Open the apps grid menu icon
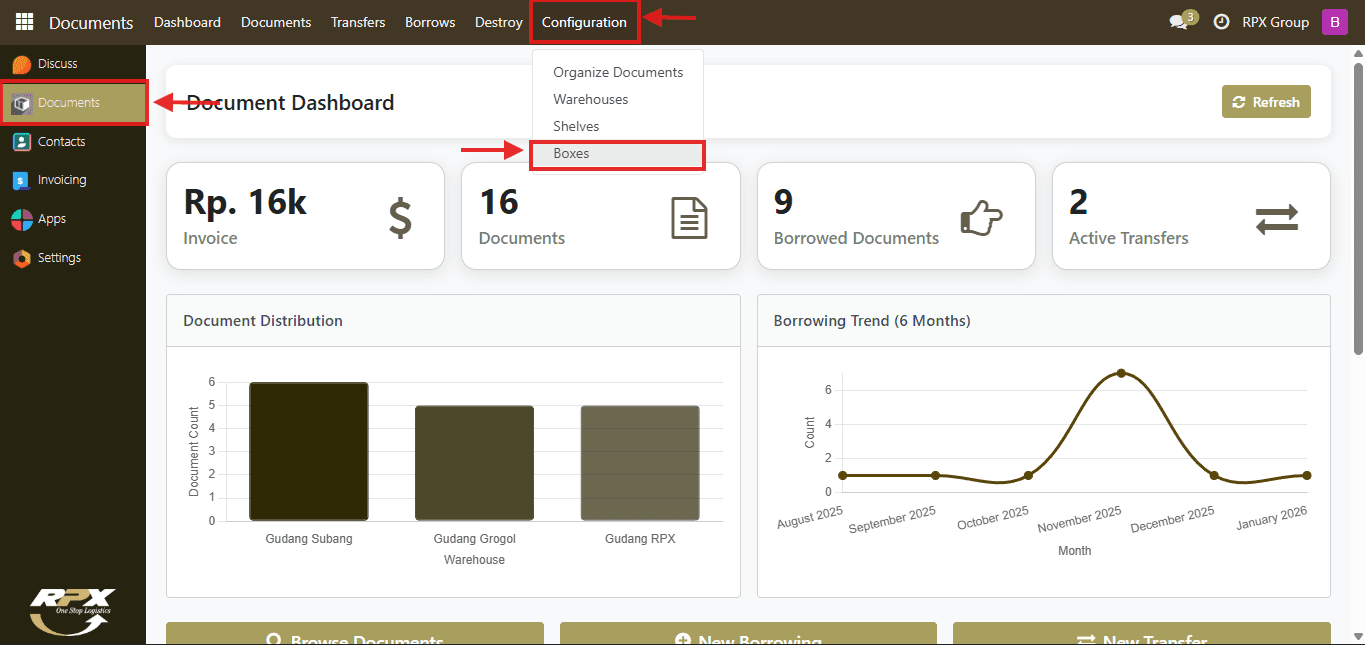 click(24, 22)
